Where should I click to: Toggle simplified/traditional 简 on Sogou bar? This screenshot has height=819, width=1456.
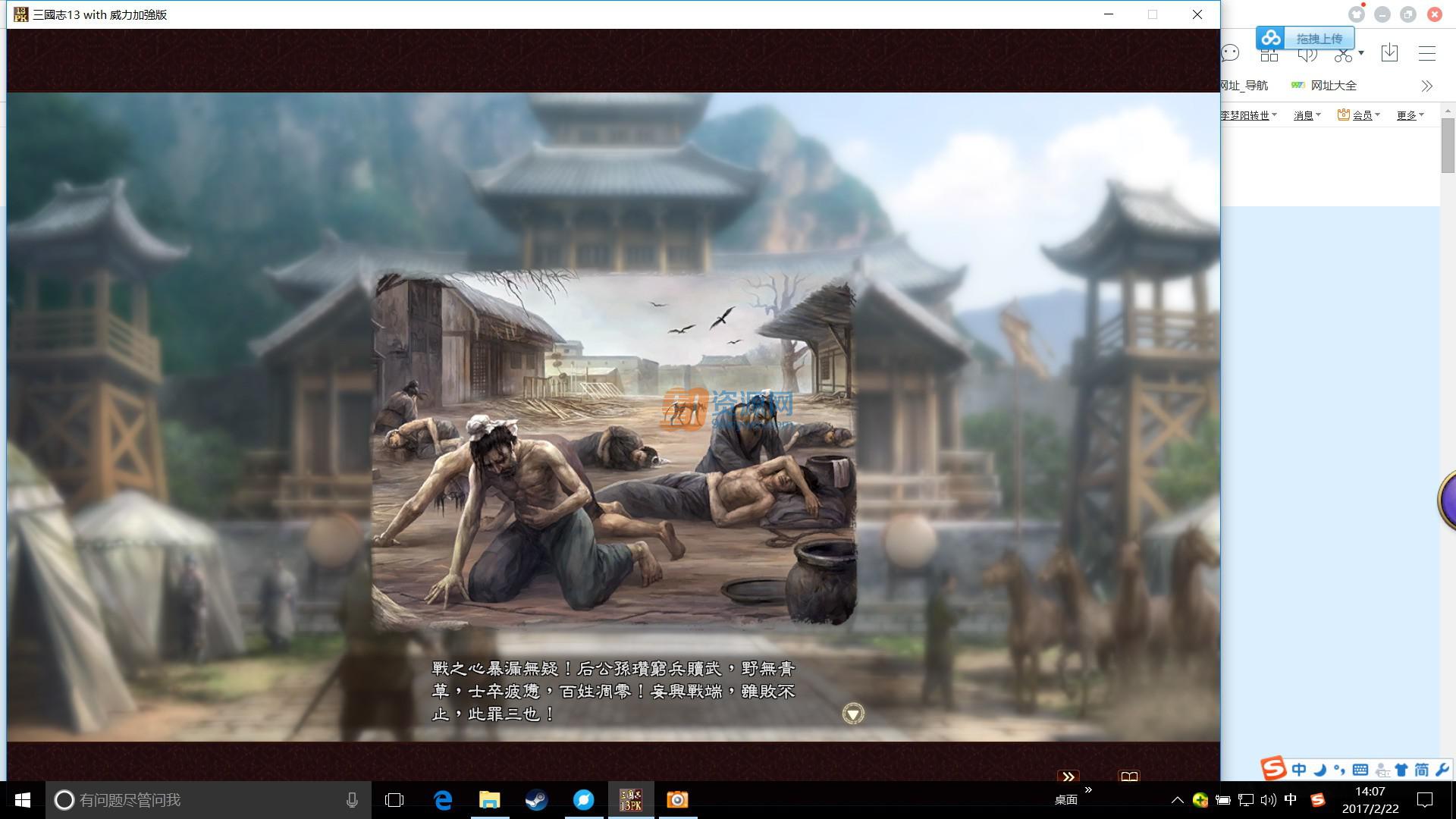coord(1422,770)
